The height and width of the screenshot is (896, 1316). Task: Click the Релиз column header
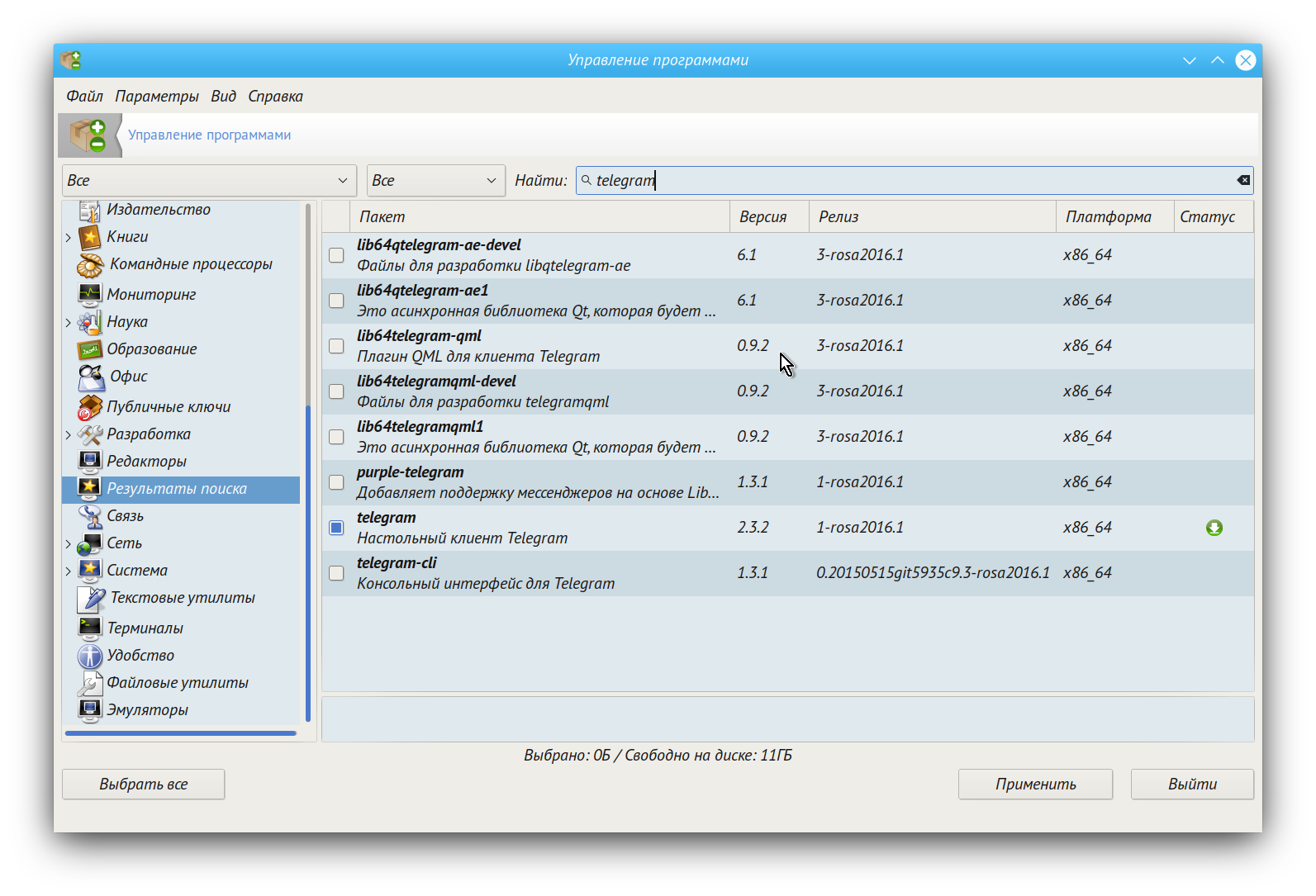(x=932, y=216)
